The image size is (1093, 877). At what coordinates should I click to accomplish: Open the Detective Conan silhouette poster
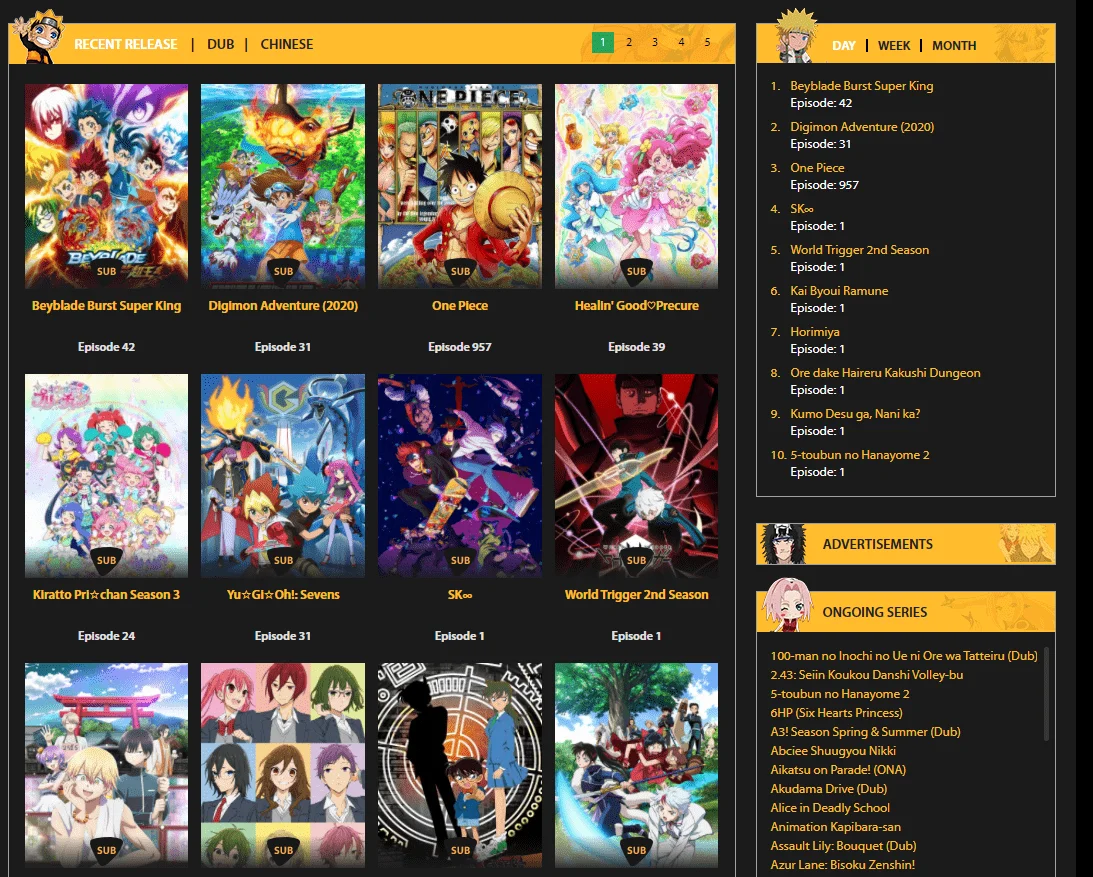click(x=460, y=765)
